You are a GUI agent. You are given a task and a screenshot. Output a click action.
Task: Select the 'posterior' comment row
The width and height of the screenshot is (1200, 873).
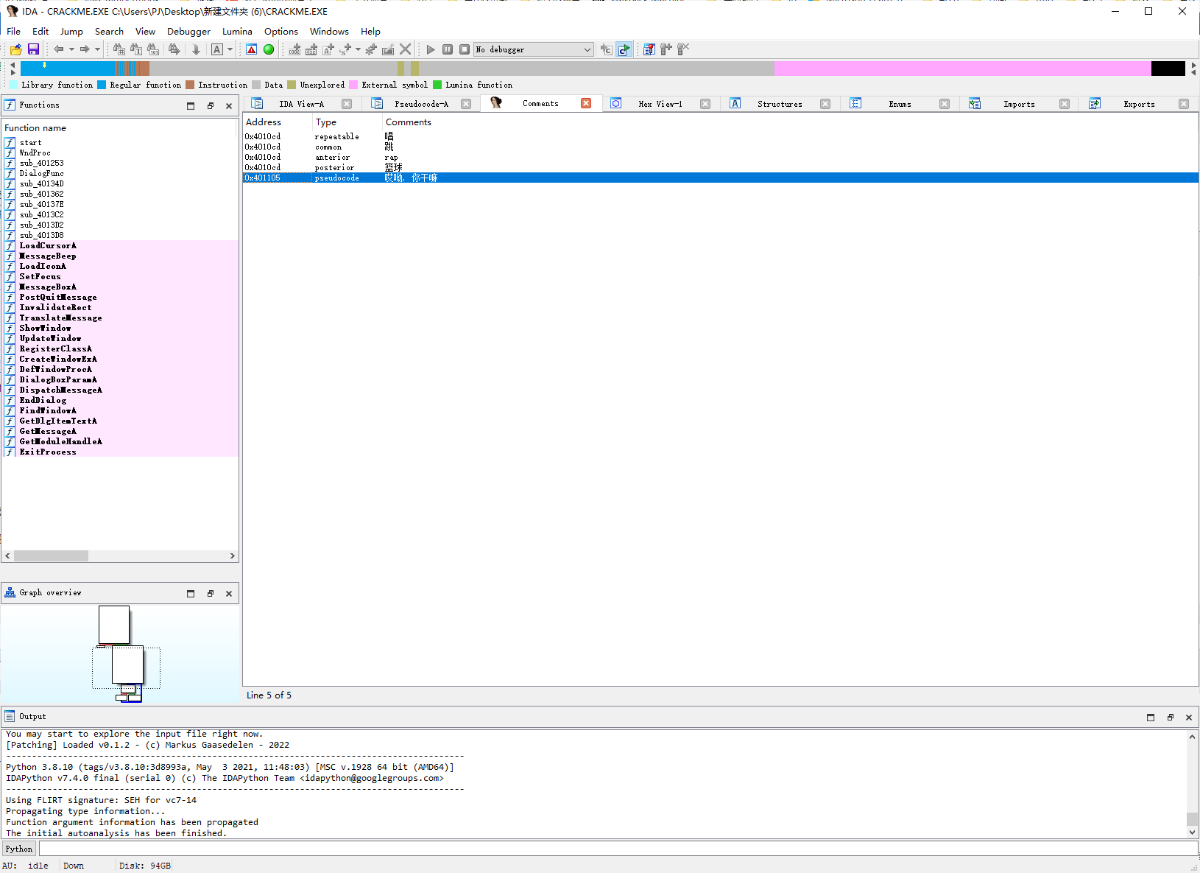[x=720, y=167]
